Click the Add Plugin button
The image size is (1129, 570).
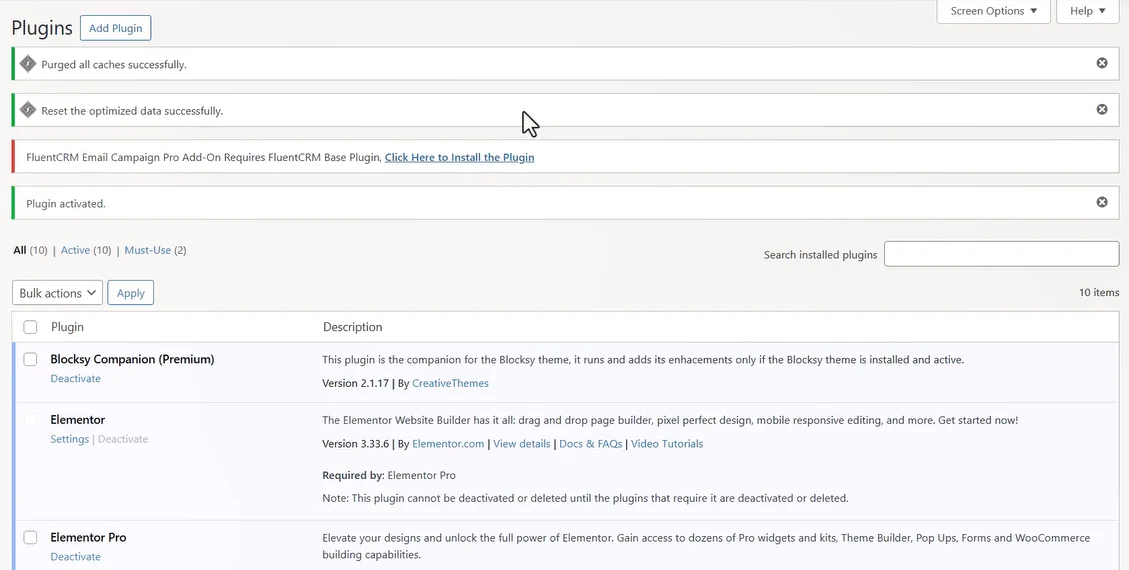tap(116, 28)
